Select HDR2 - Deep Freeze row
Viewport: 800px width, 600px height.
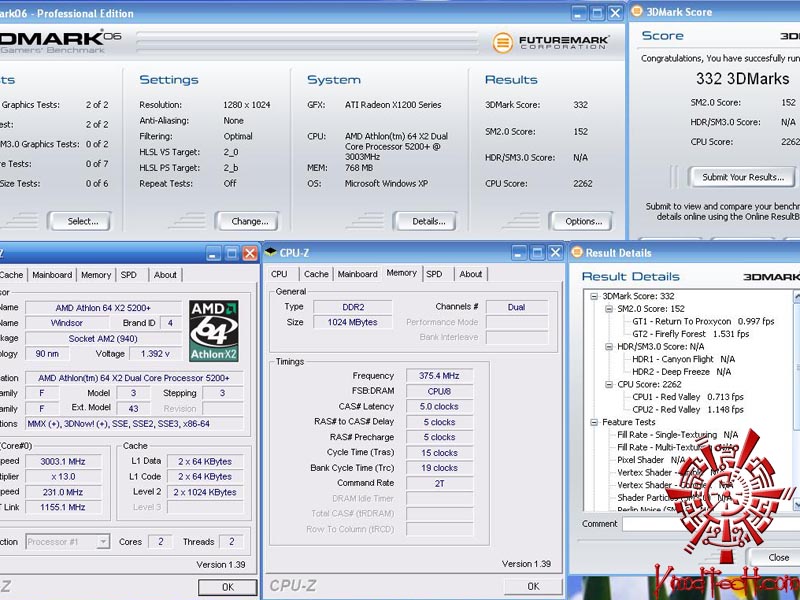pyautogui.click(x=681, y=372)
